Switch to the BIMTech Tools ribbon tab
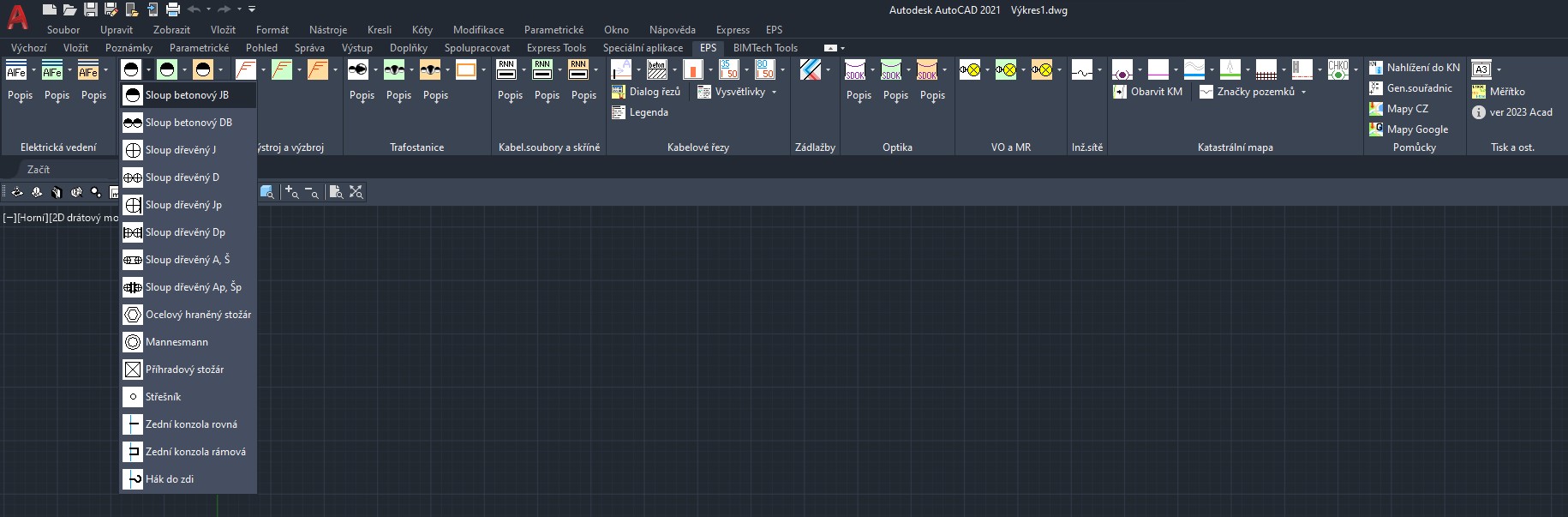 [765, 48]
